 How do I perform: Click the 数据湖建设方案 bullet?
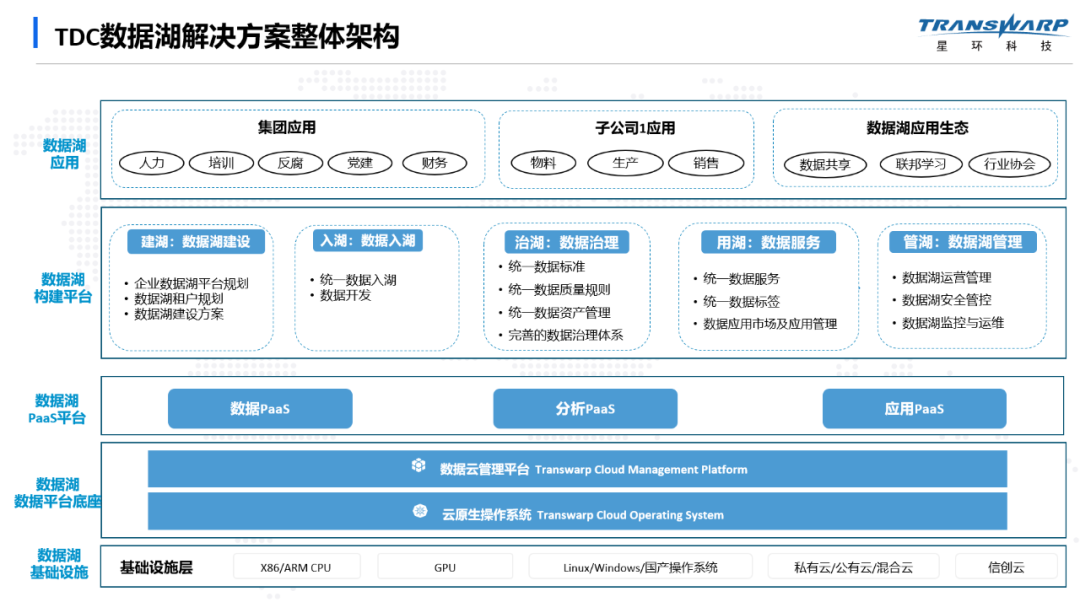(178, 314)
